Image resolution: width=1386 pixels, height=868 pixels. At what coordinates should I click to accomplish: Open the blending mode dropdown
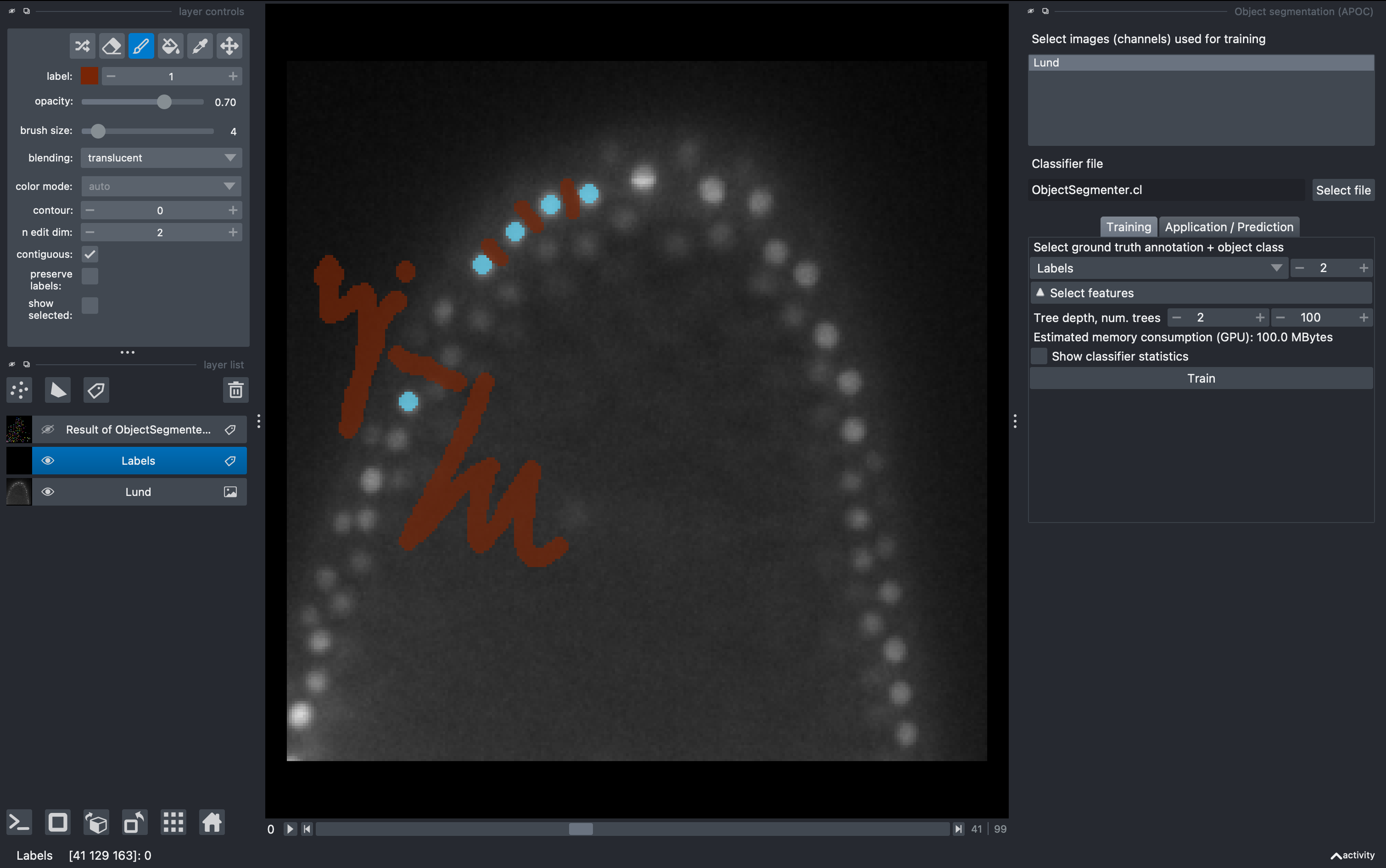point(162,158)
